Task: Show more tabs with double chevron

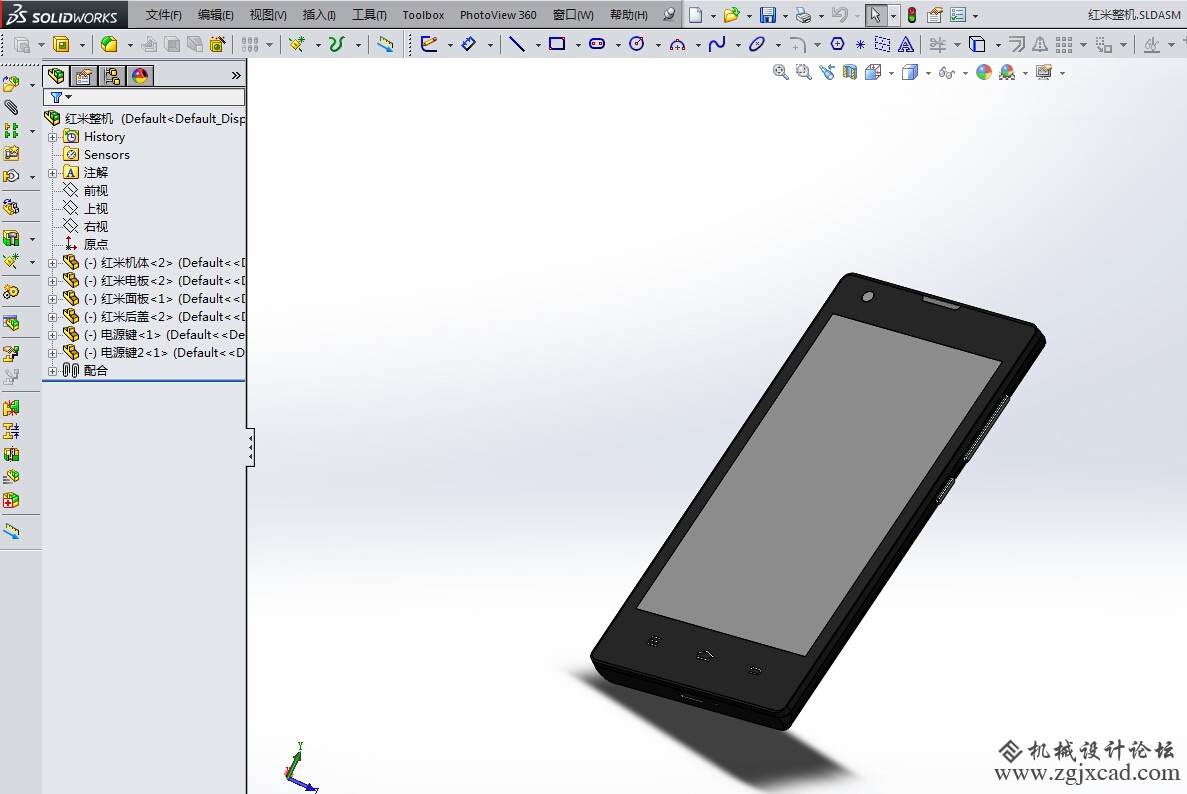Action: [x=236, y=75]
